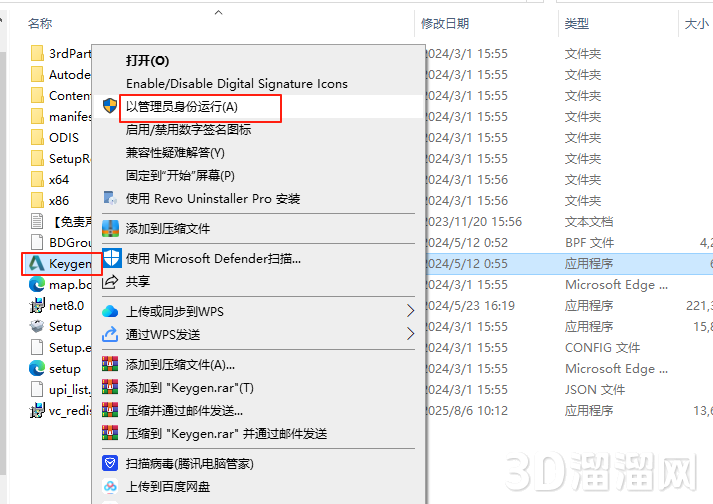
Task: Choose Enable/Disable Digital Signature Icons
Action: tap(237, 84)
